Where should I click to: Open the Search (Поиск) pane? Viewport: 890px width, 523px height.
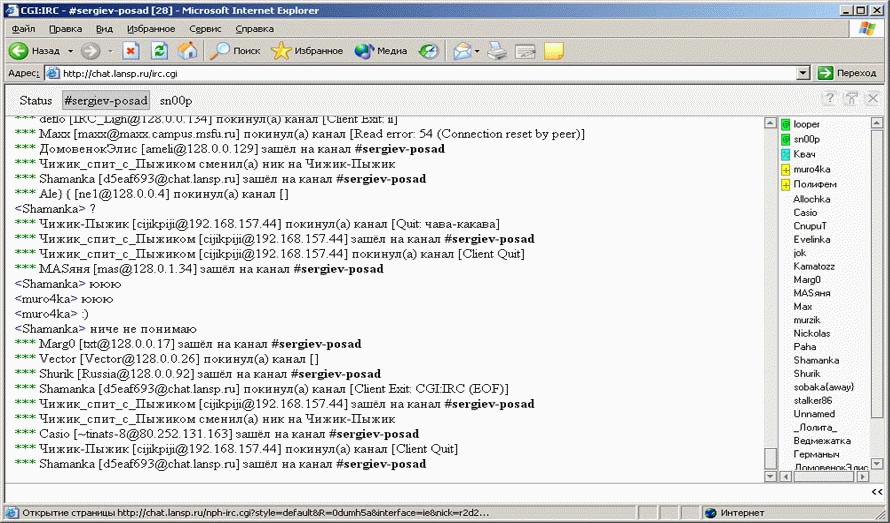pyautogui.click(x=236, y=51)
